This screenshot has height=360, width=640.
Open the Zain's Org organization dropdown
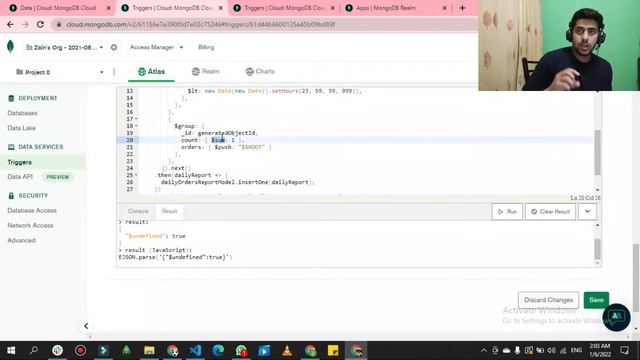64,47
